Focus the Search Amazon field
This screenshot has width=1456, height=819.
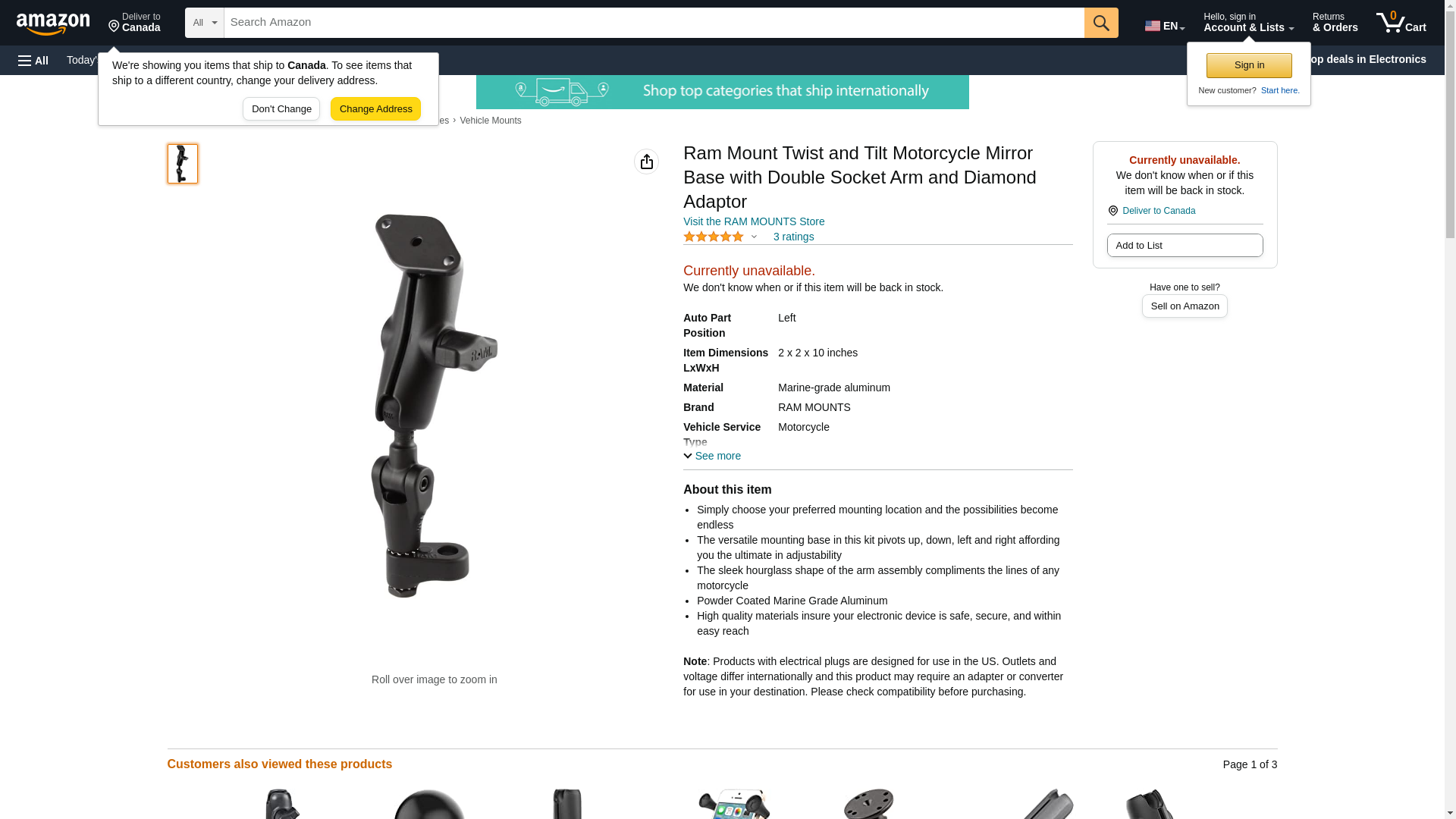coord(654,23)
